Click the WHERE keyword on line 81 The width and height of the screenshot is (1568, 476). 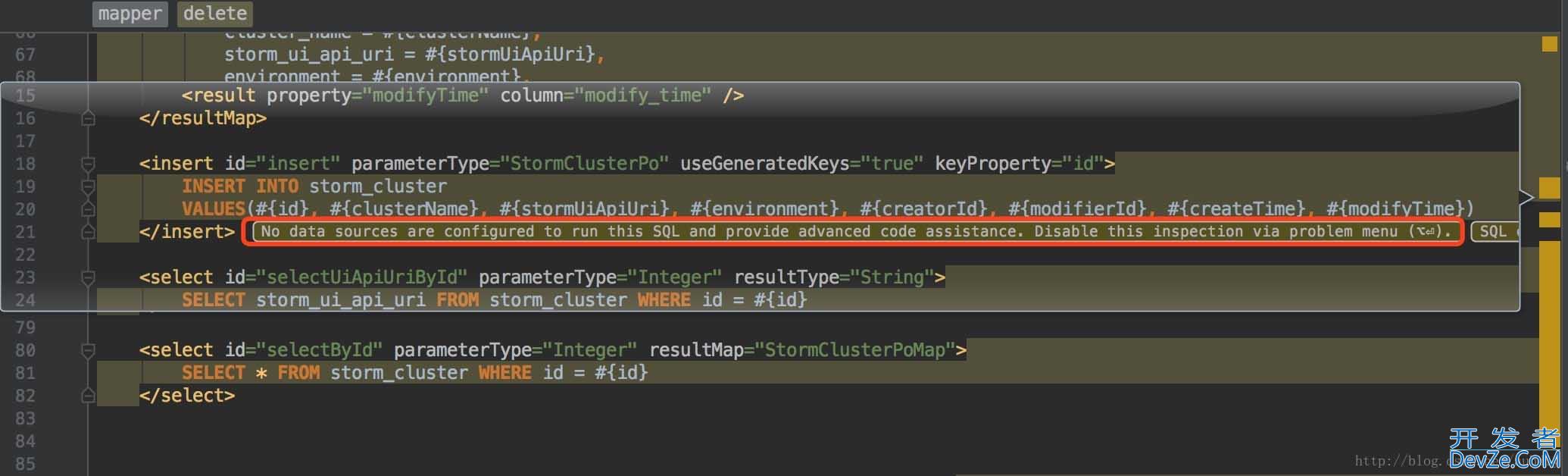(x=505, y=373)
